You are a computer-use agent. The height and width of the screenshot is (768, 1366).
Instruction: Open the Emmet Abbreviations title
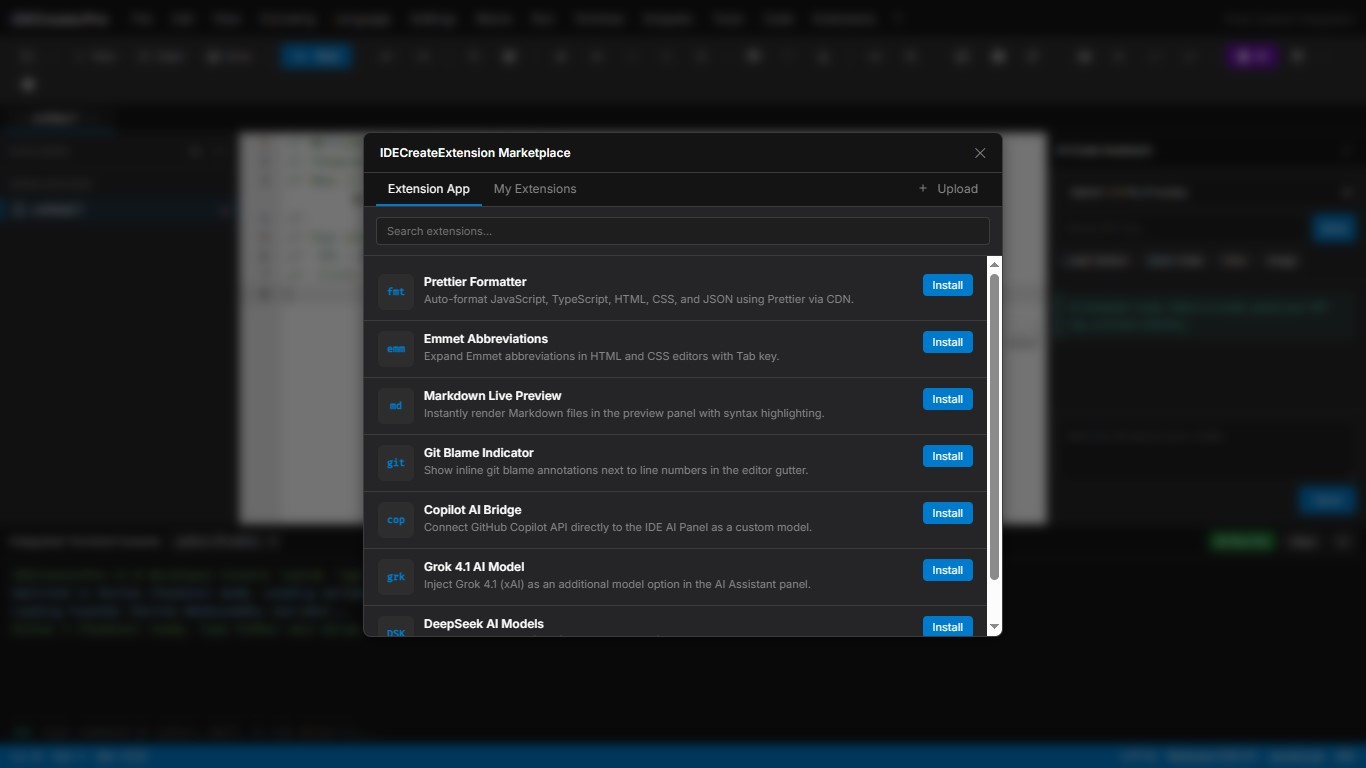(486, 339)
